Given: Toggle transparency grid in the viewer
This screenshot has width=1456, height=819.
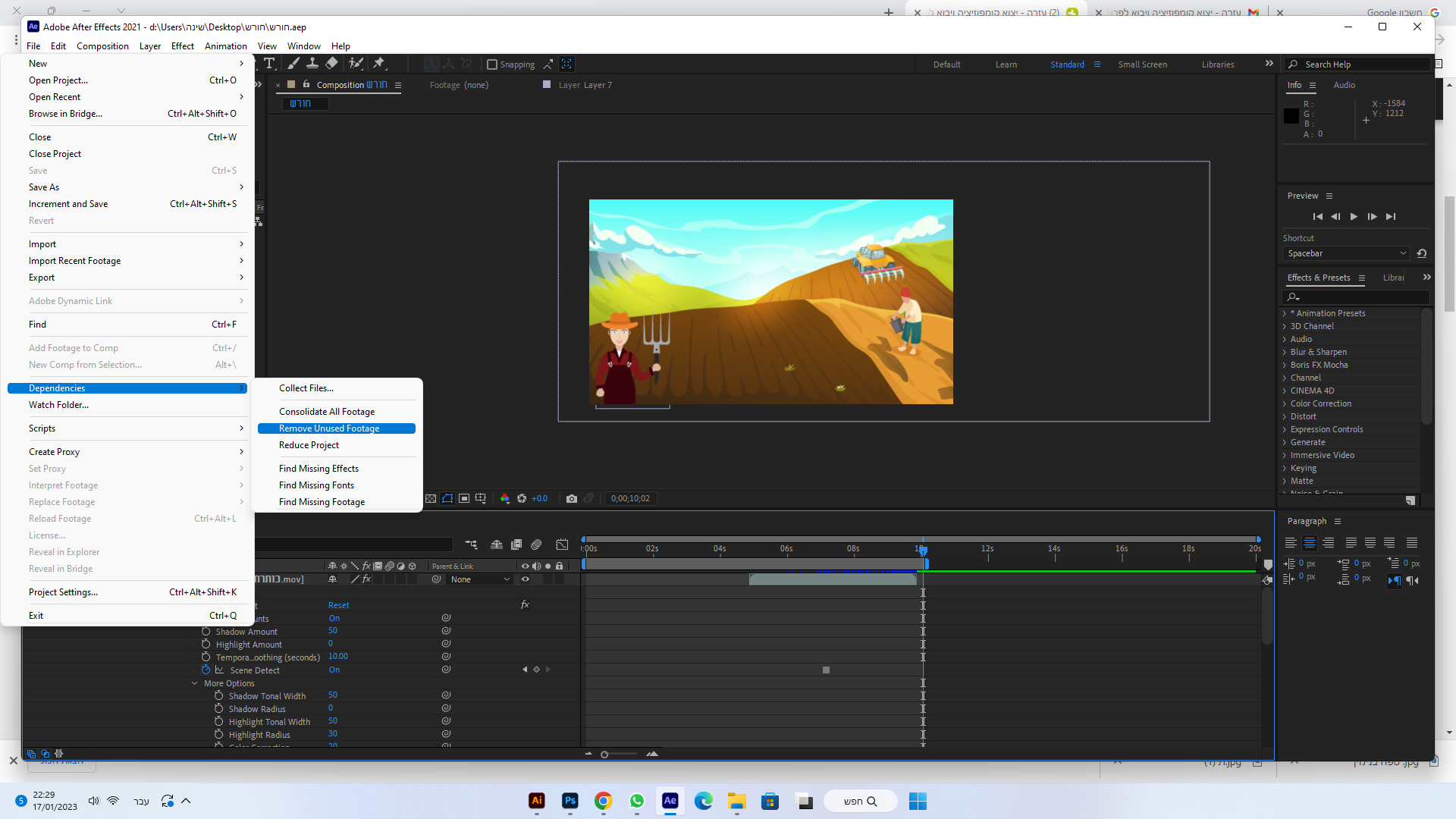Looking at the screenshot, I should (431, 498).
